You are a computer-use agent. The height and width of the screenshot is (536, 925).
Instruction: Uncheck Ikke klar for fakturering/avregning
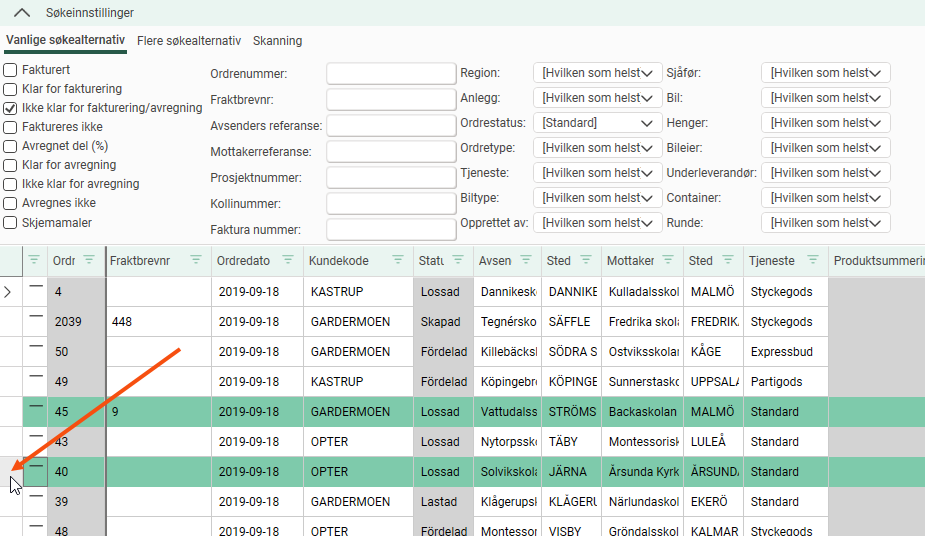pos(10,108)
